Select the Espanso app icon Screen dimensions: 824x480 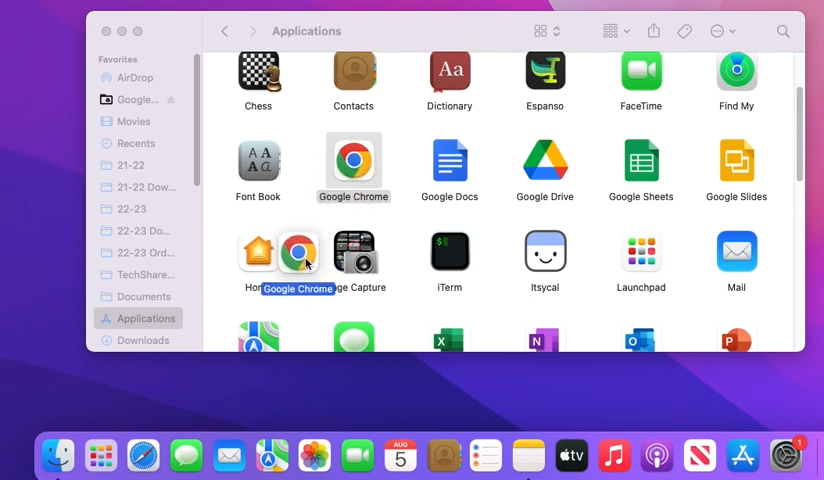tap(545, 71)
